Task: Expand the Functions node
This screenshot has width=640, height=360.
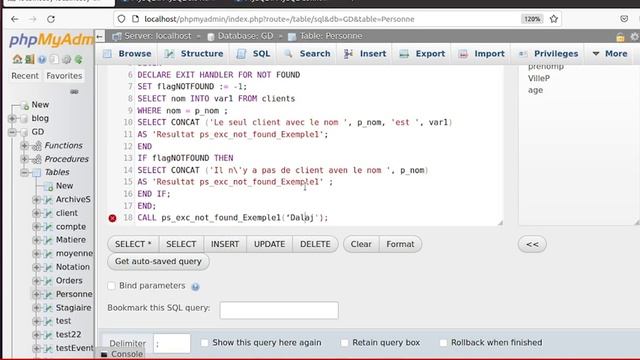Action: 24,146
